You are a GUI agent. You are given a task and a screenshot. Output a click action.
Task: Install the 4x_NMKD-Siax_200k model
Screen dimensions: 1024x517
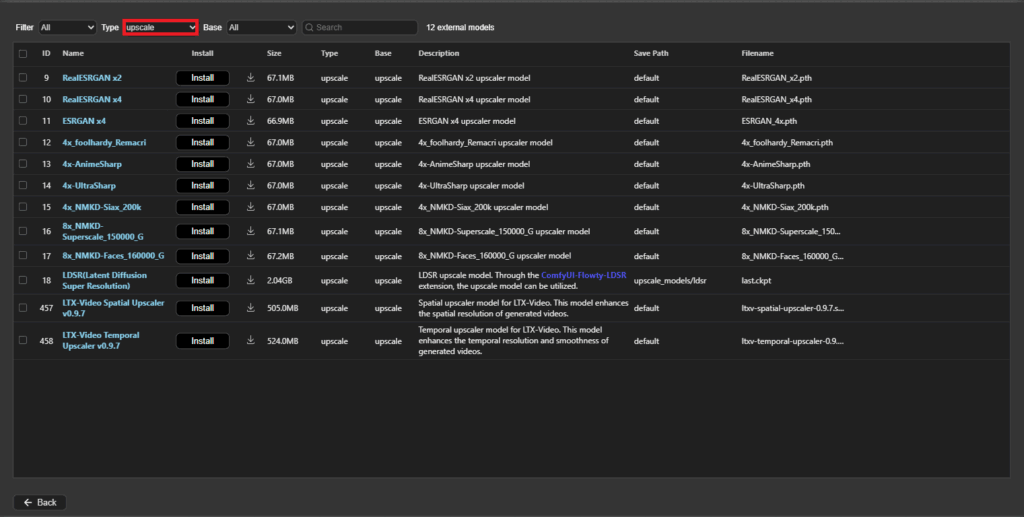202,207
